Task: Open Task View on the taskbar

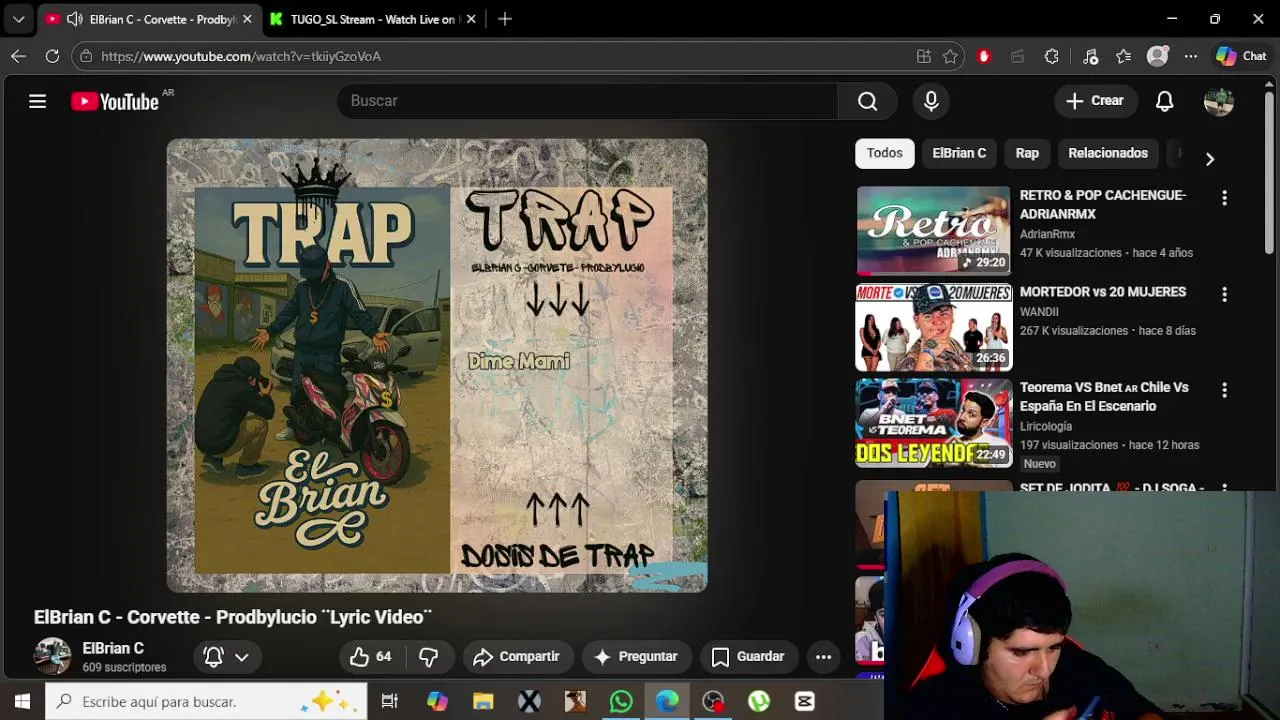Action: [x=390, y=702]
